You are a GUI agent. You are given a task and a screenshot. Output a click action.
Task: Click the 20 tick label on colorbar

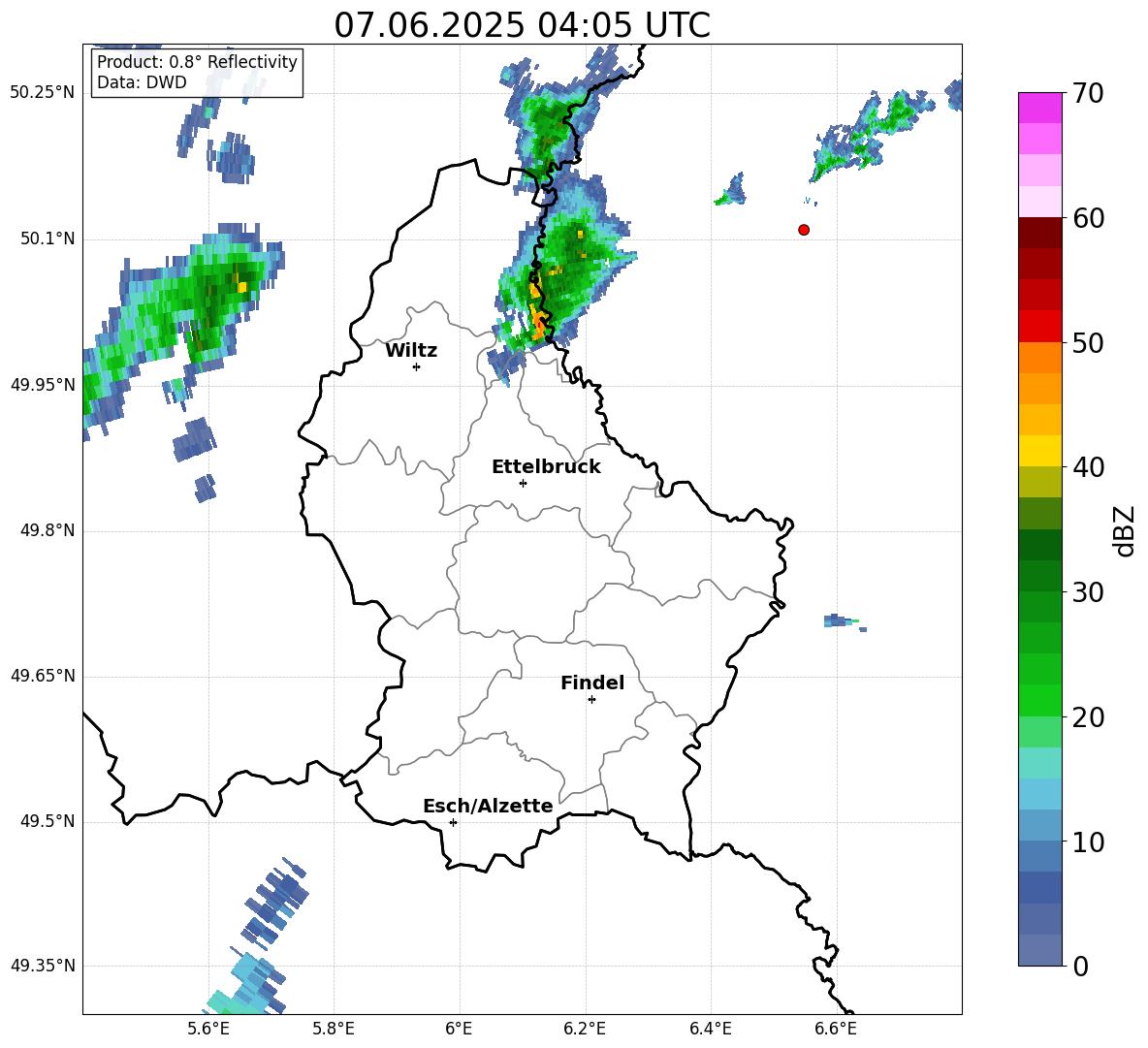point(1088,717)
